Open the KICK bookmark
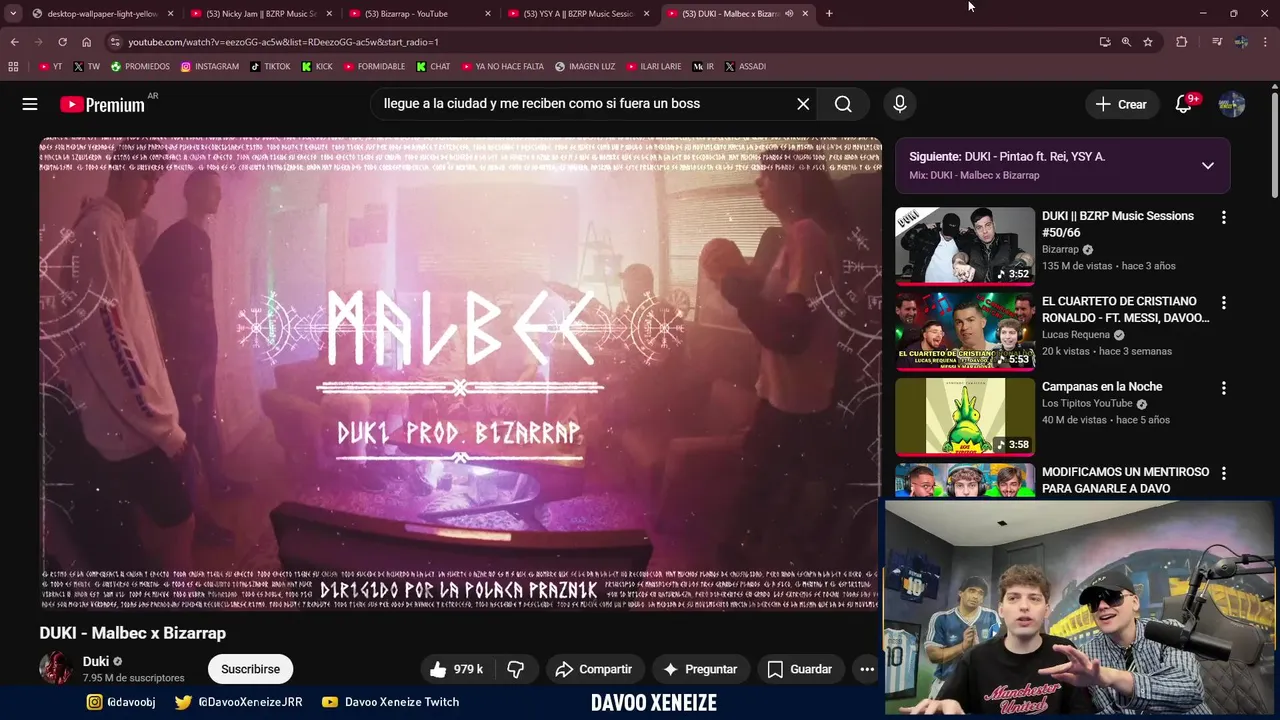Viewport: 1280px width, 720px height. click(317, 67)
